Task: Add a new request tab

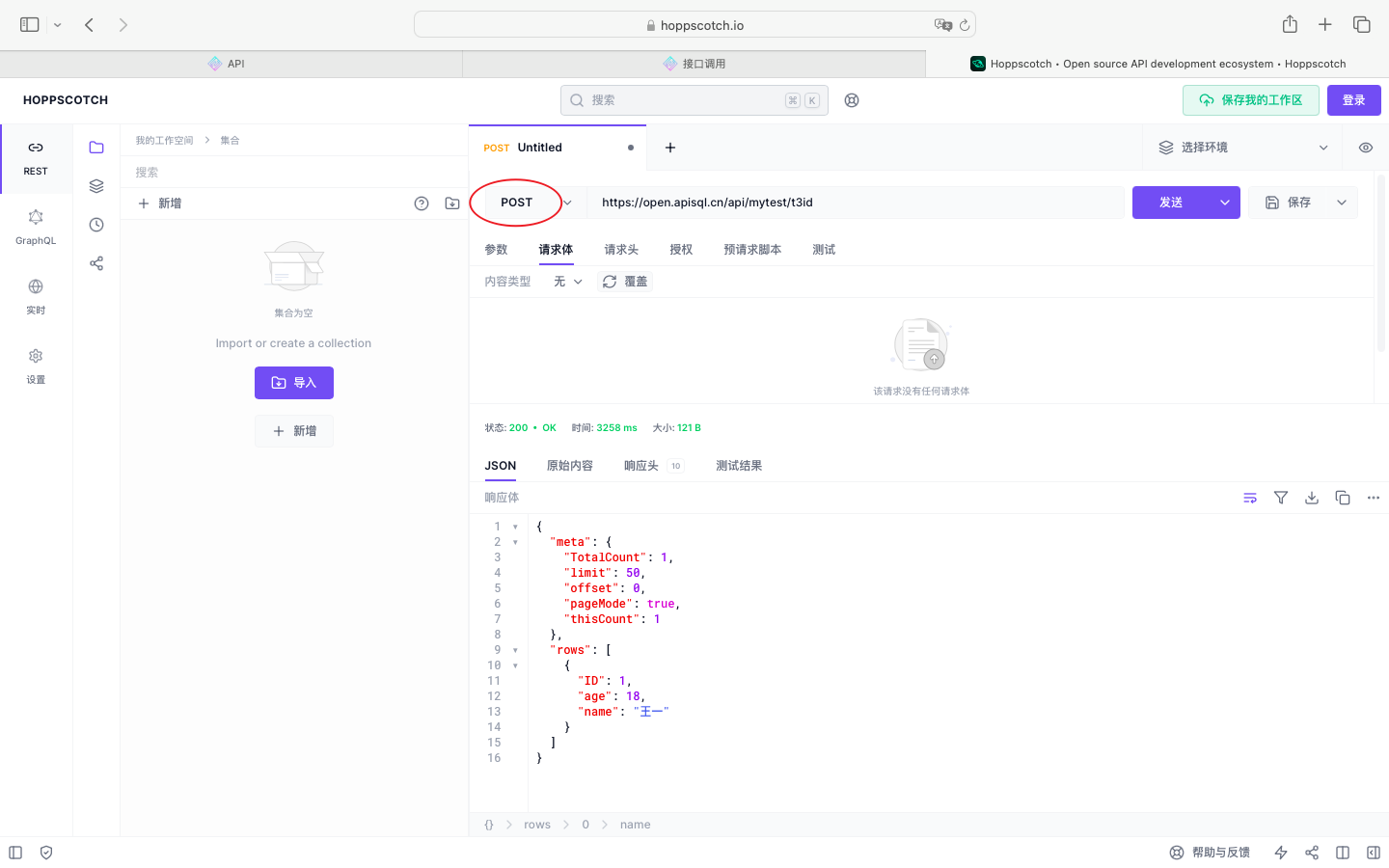Action: (670, 148)
